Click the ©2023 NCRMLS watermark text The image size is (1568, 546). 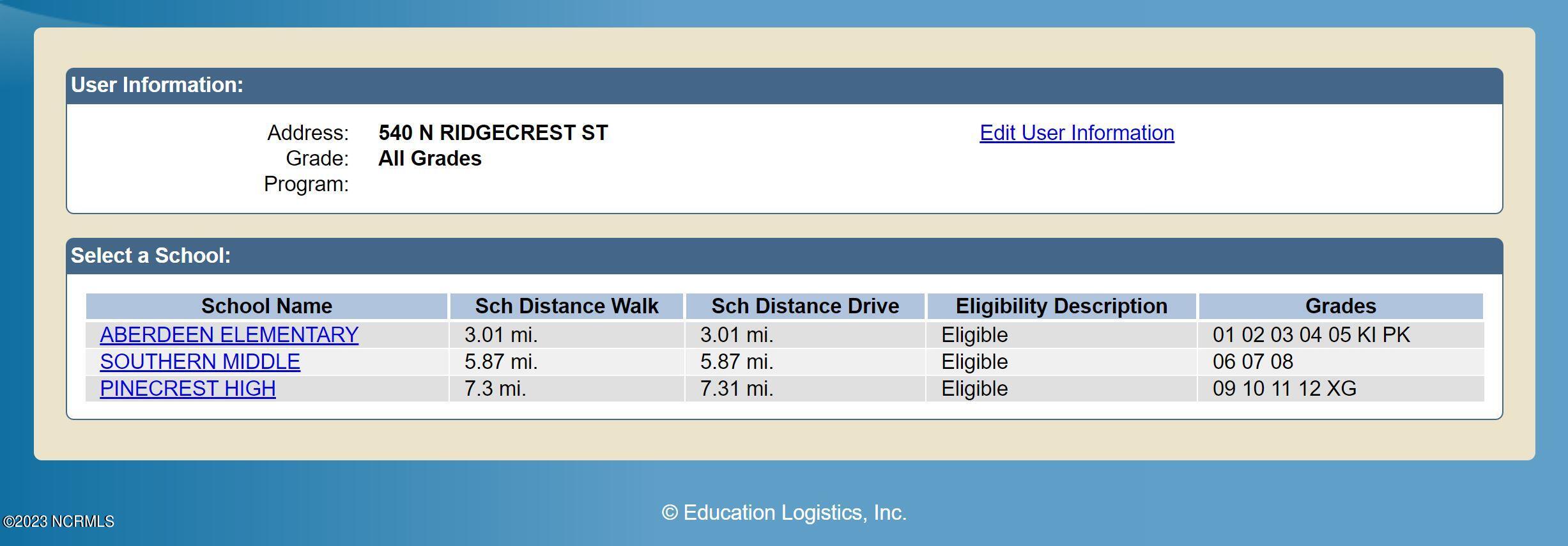(59, 522)
